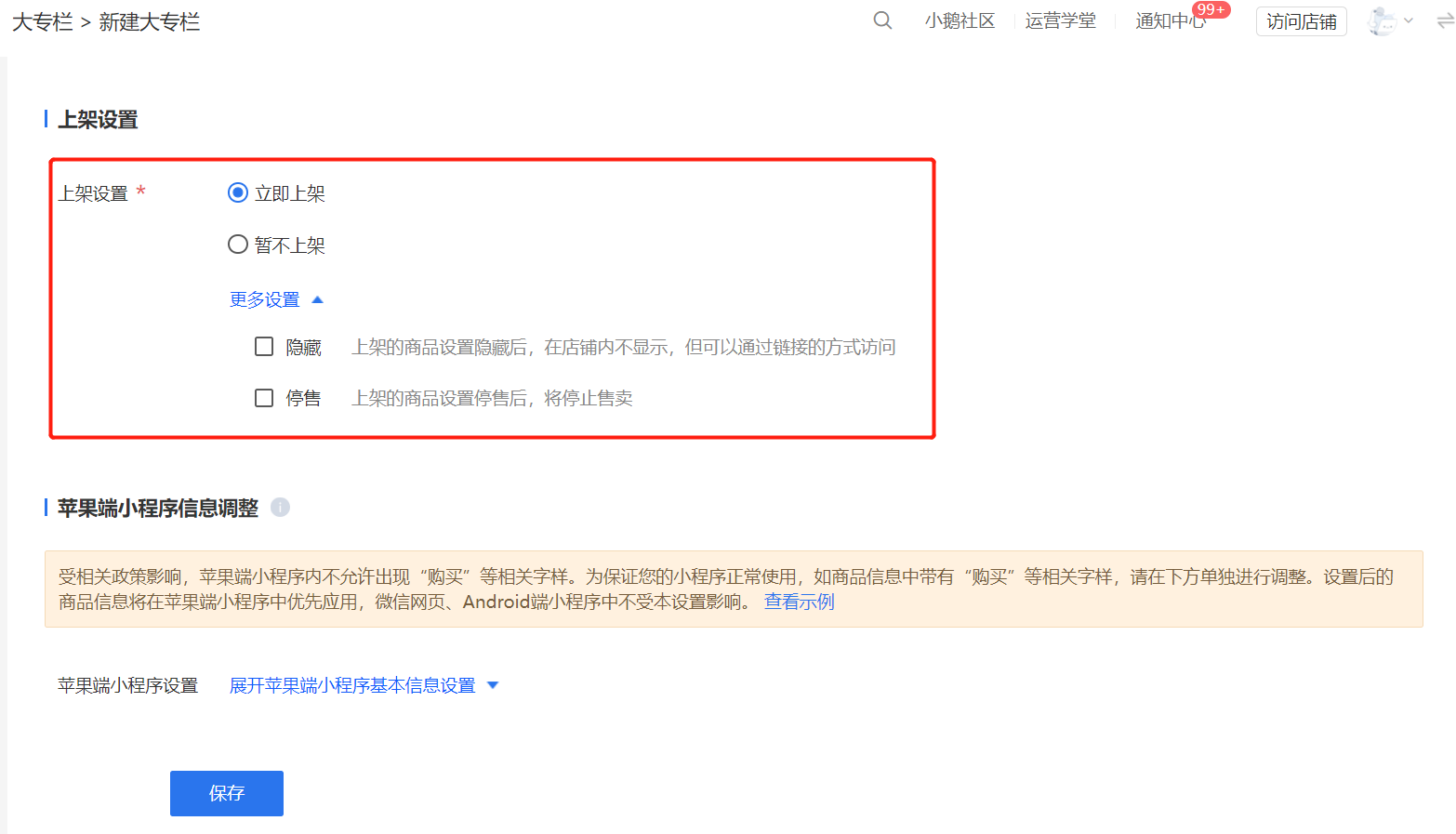Select the 暂不上架 radio option
1456x834 pixels.
click(238, 245)
